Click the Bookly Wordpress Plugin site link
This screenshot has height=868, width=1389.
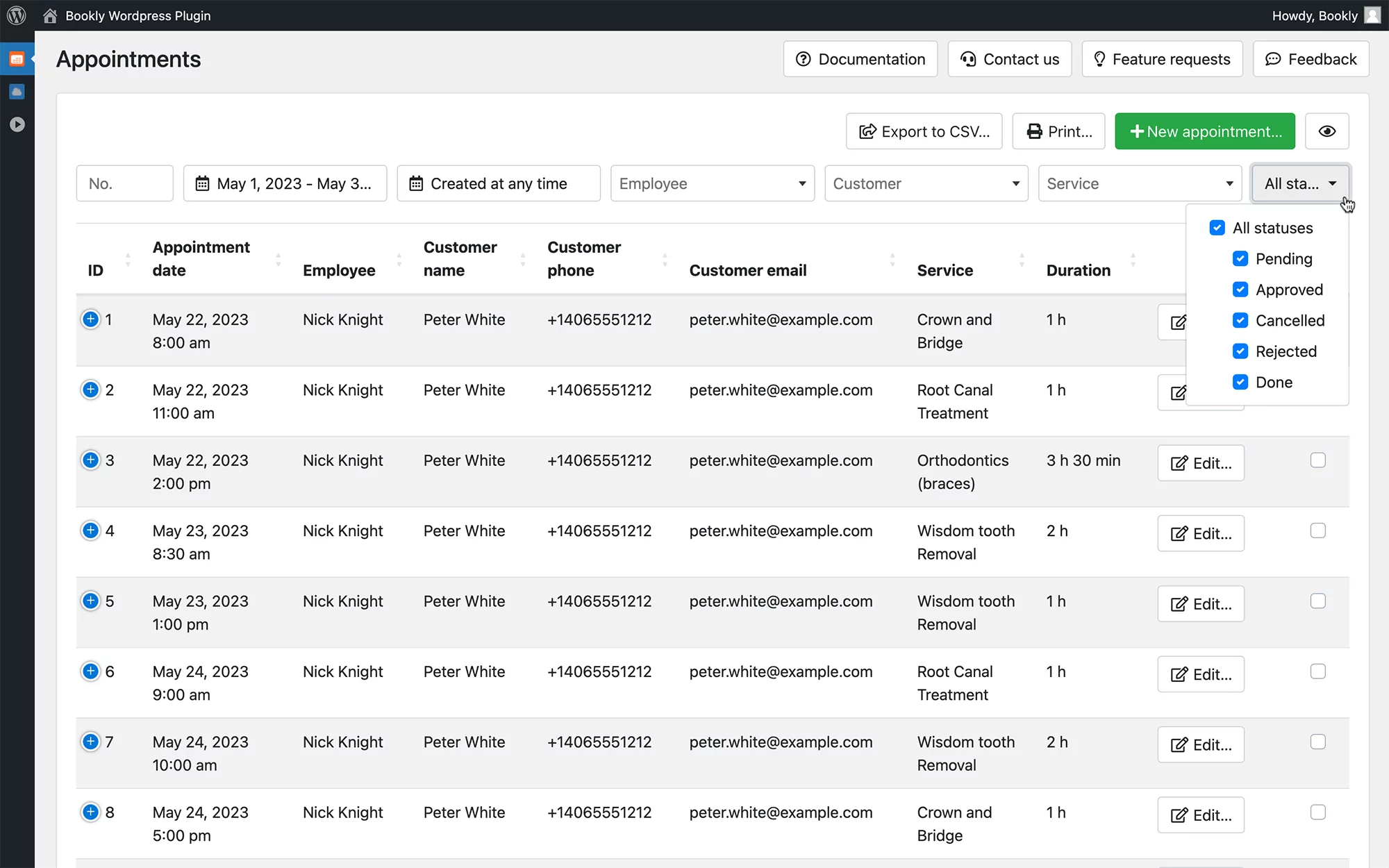138,15
